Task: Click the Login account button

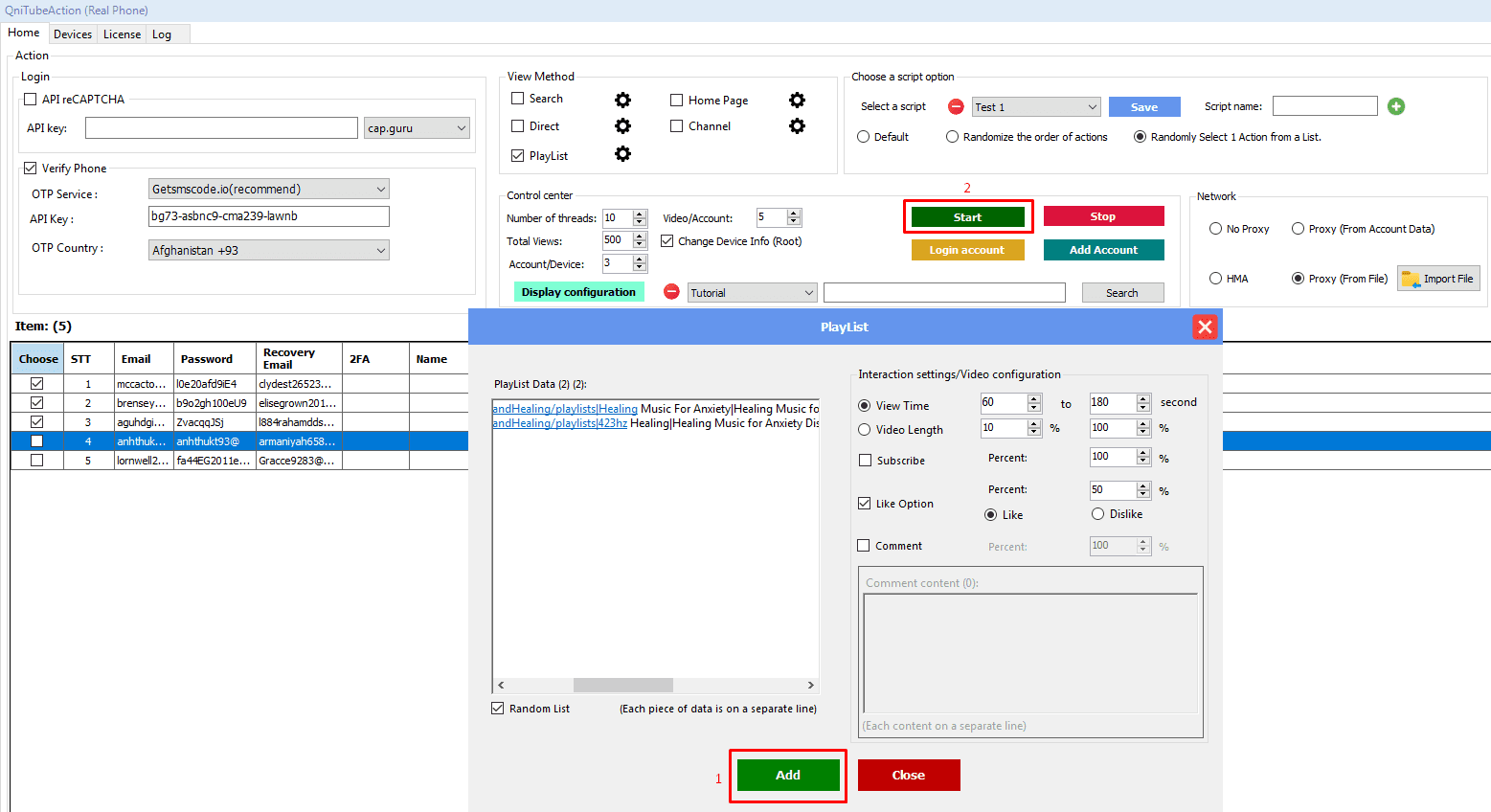Action: coord(967,250)
